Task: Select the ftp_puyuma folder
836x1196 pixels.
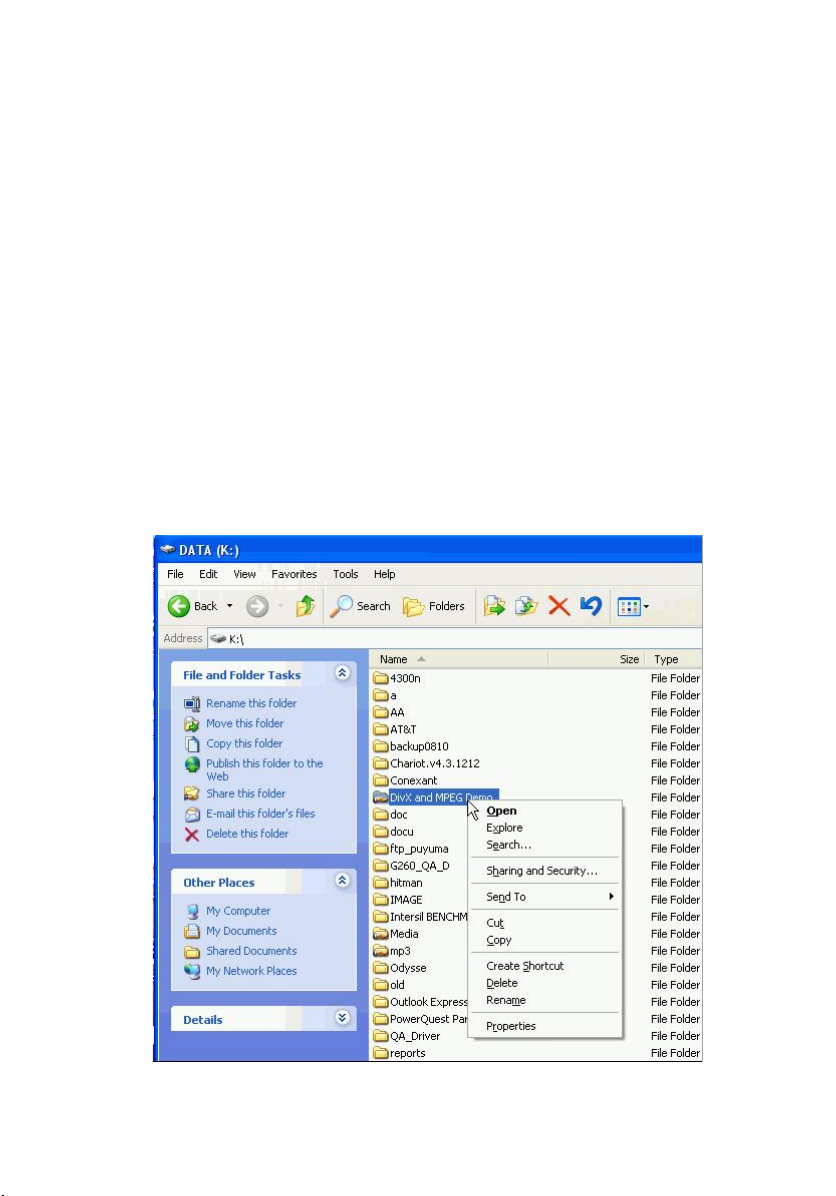Action: click(x=411, y=848)
